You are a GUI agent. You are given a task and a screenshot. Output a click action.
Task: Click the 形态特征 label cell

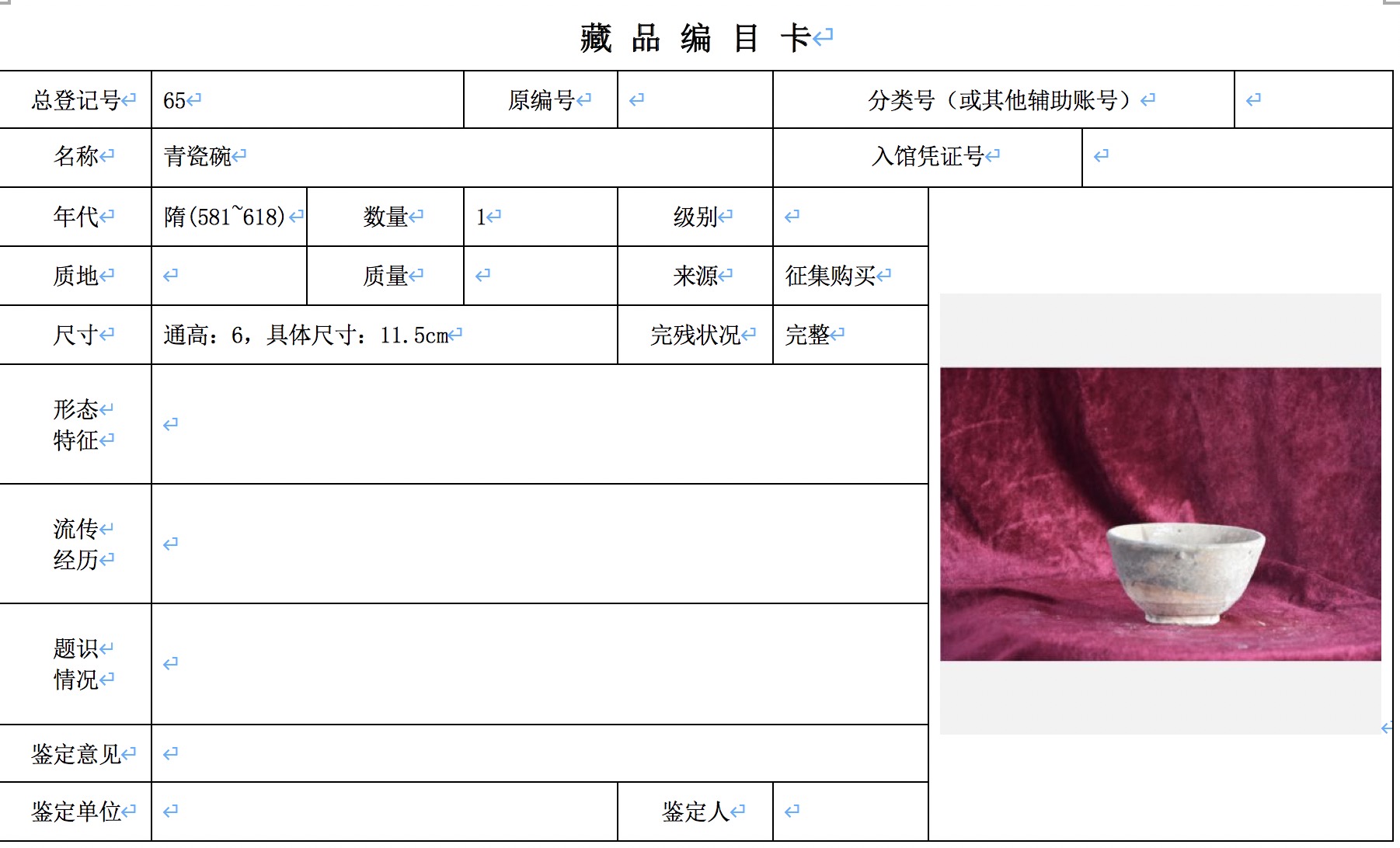click(75, 424)
